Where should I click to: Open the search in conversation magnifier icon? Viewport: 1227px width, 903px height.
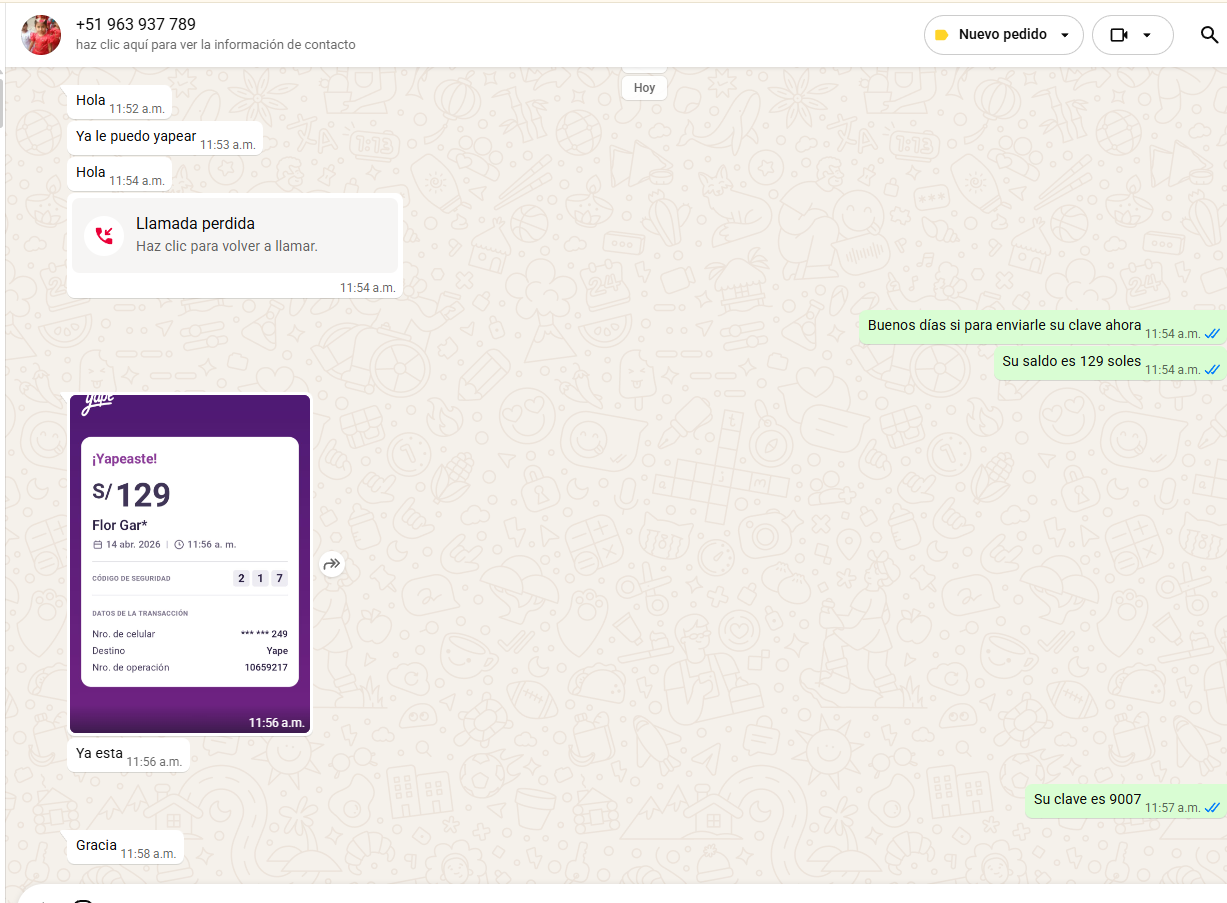pyautogui.click(x=1209, y=35)
